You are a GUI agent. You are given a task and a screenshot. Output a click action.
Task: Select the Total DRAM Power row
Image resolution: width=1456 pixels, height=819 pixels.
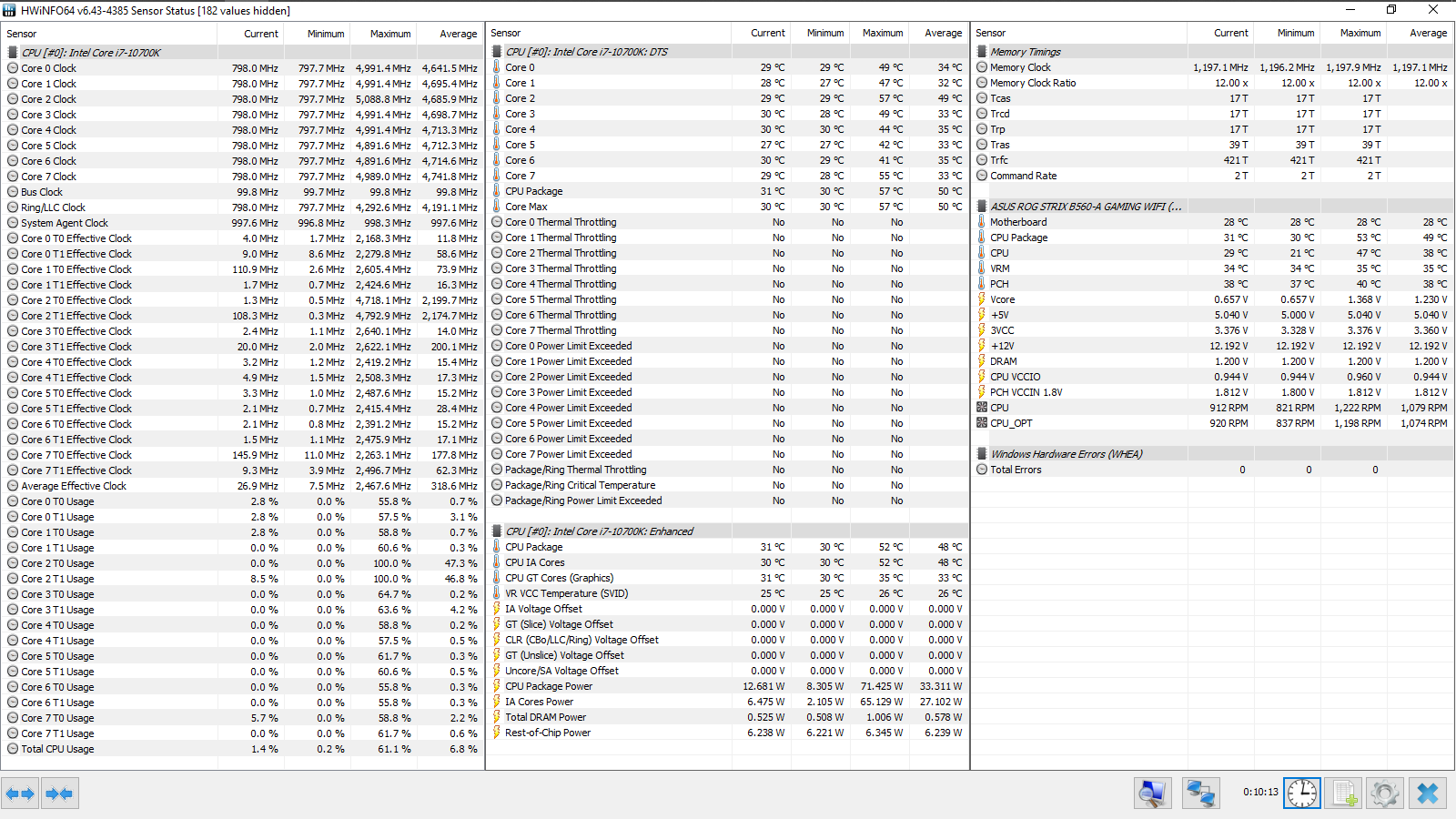(x=727, y=717)
